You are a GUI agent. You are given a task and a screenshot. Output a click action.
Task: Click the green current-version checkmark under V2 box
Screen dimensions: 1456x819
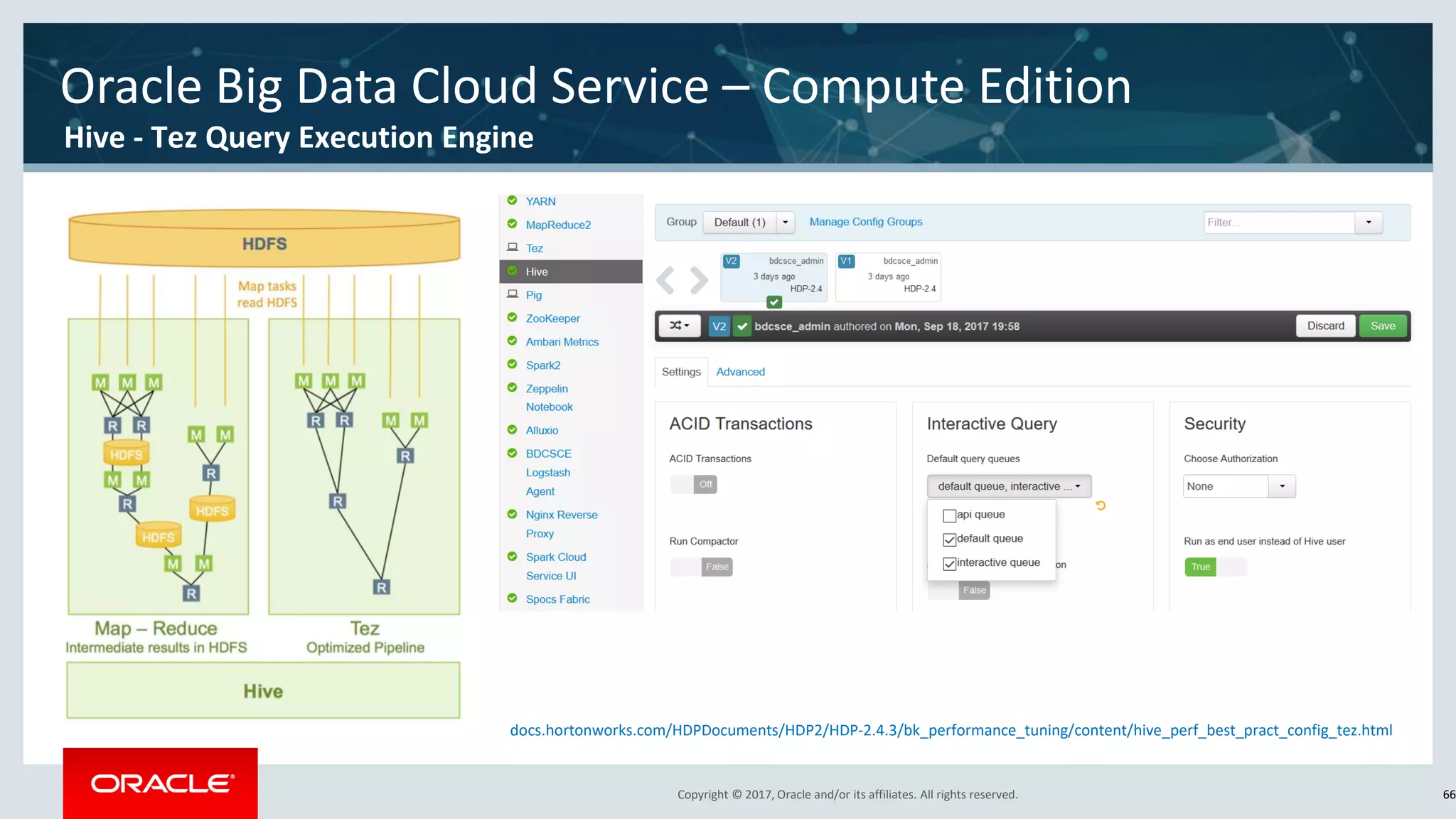774,302
